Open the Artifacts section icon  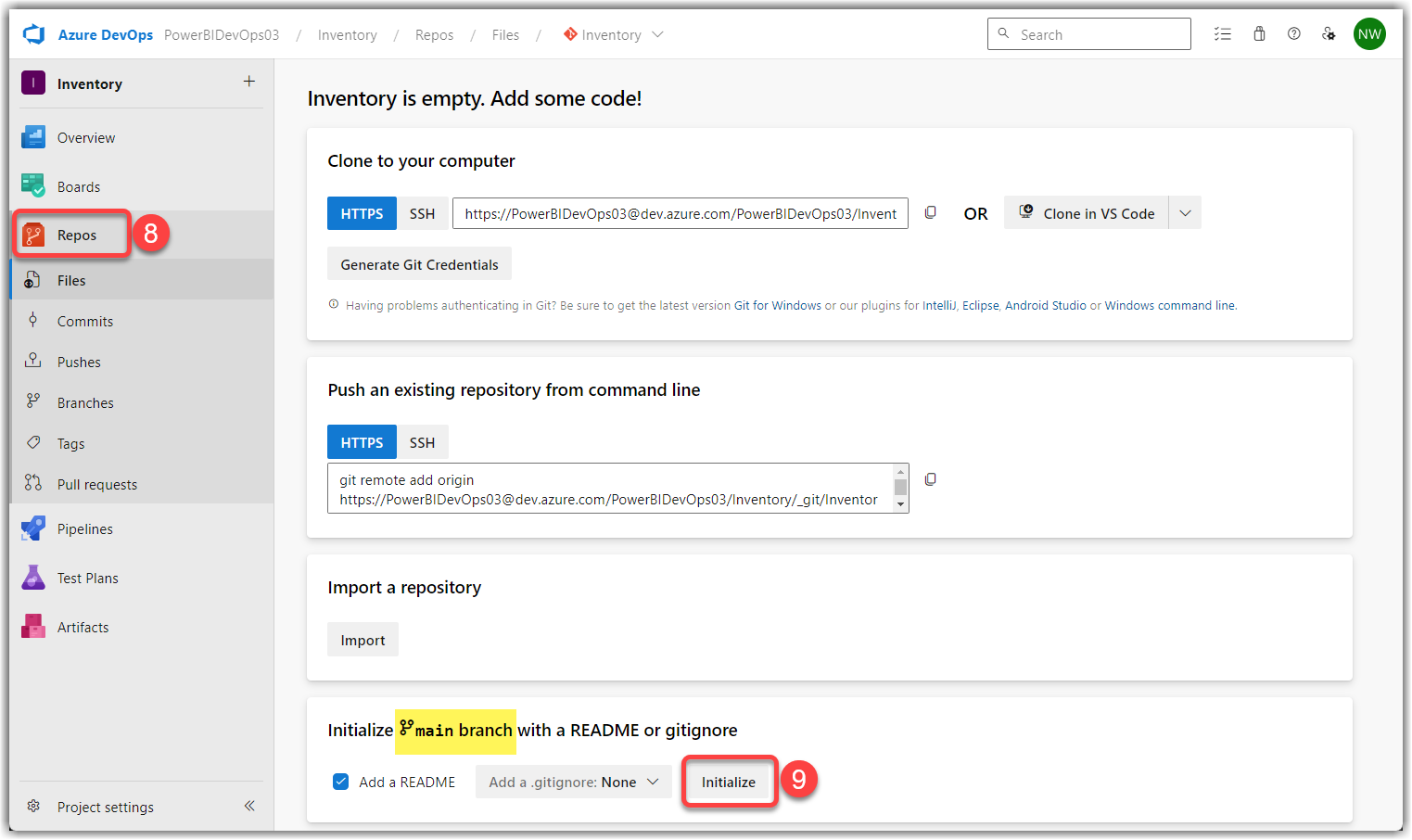pyautogui.click(x=33, y=627)
